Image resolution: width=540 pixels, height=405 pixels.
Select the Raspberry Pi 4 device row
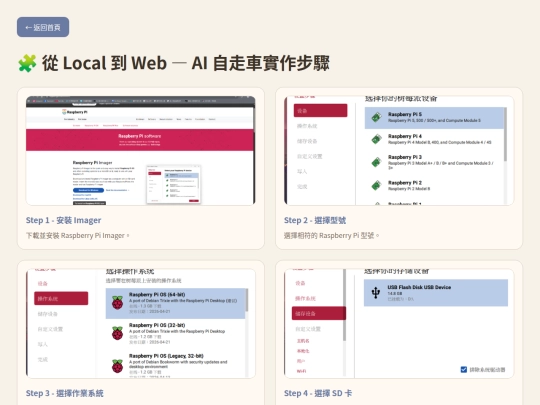434,139
